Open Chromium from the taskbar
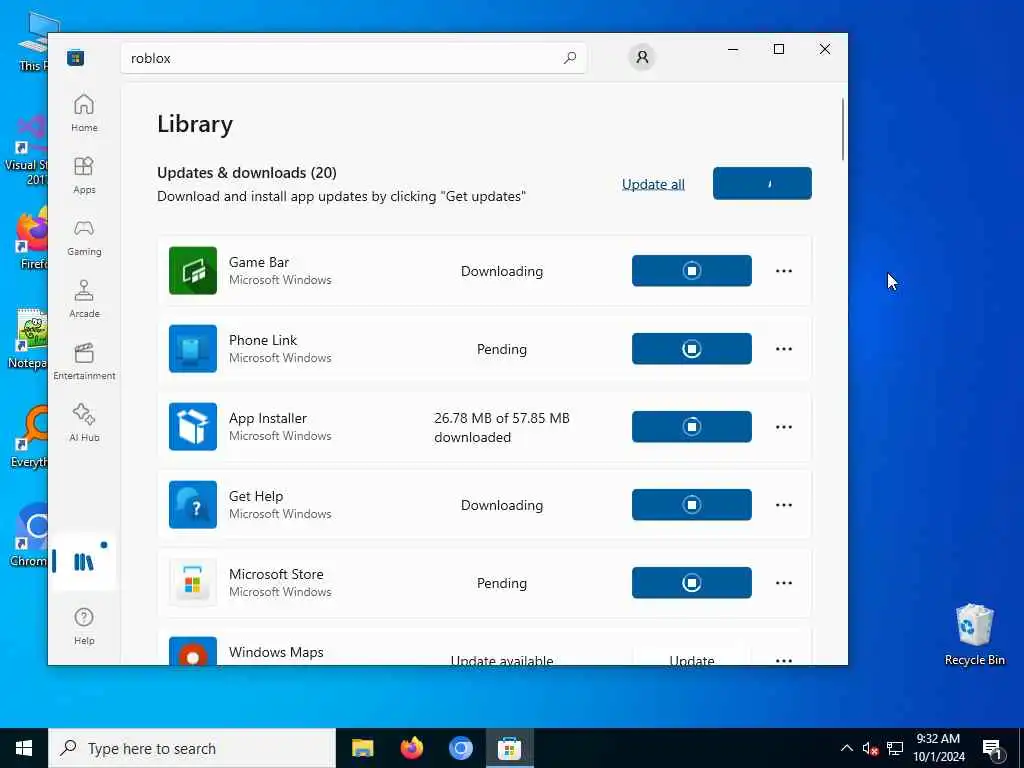Viewport: 1024px width, 768px height. 460,748
